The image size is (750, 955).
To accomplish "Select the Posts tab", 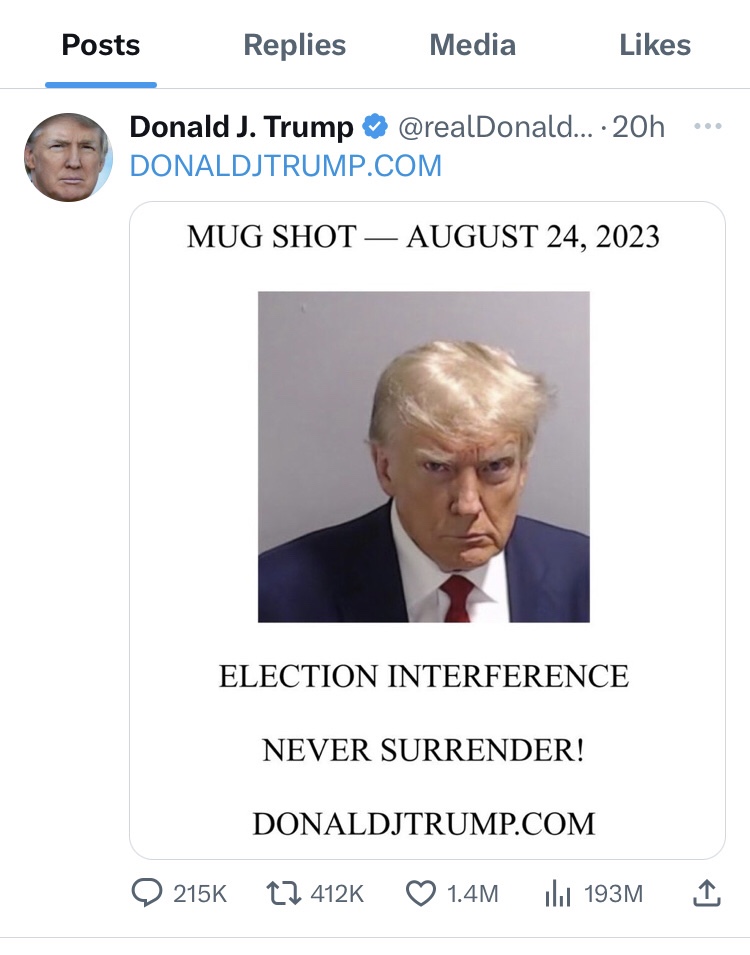I will pos(101,45).
